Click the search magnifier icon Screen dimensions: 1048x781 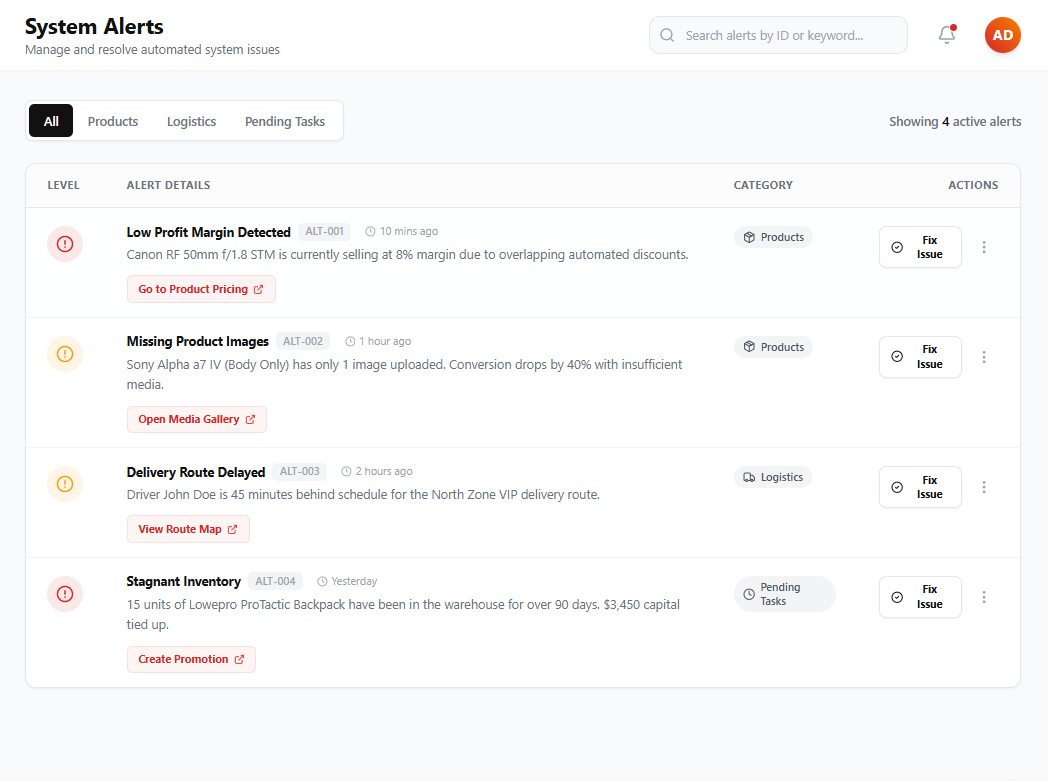pyautogui.click(x=667, y=35)
